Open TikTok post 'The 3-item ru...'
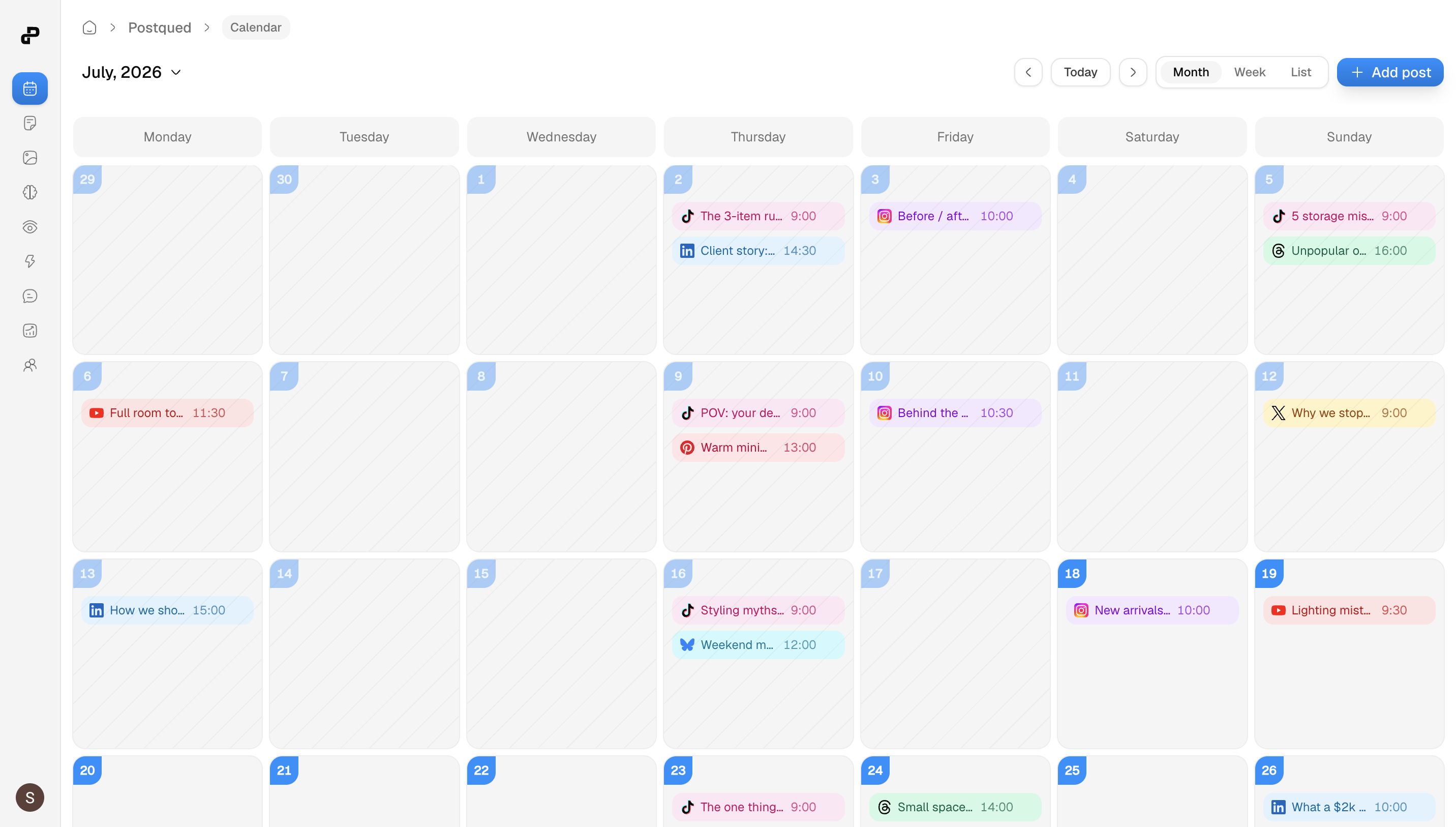The image size is (1456, 827). [758, 216]
